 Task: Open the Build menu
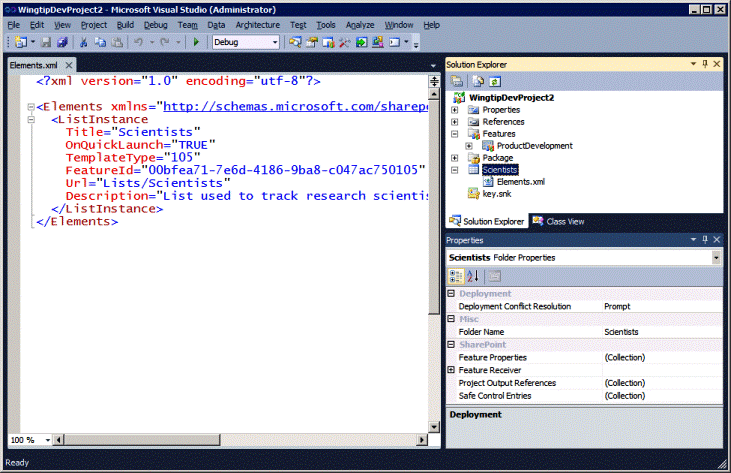[125, 25]
